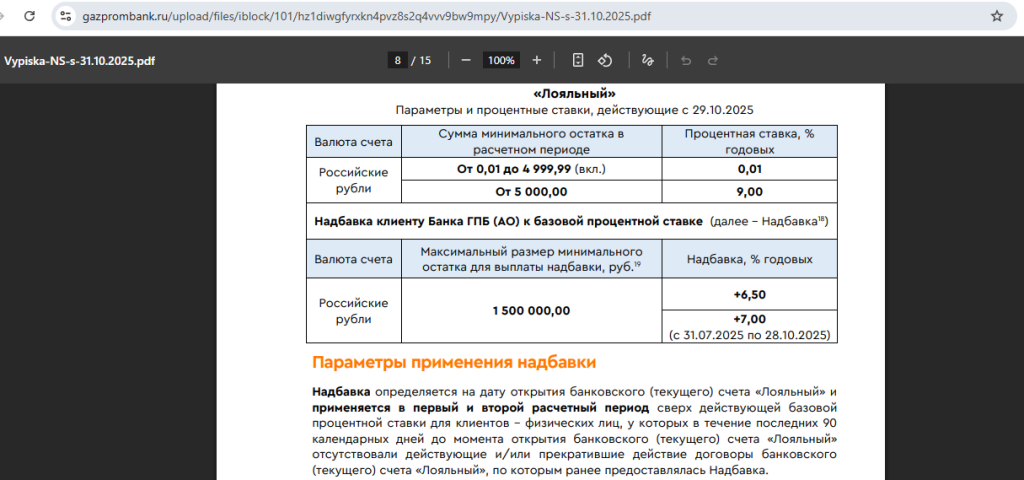Zoom out the PDF with minus button
Screen dimensions: 1024x480
click(x=466, y=60)
